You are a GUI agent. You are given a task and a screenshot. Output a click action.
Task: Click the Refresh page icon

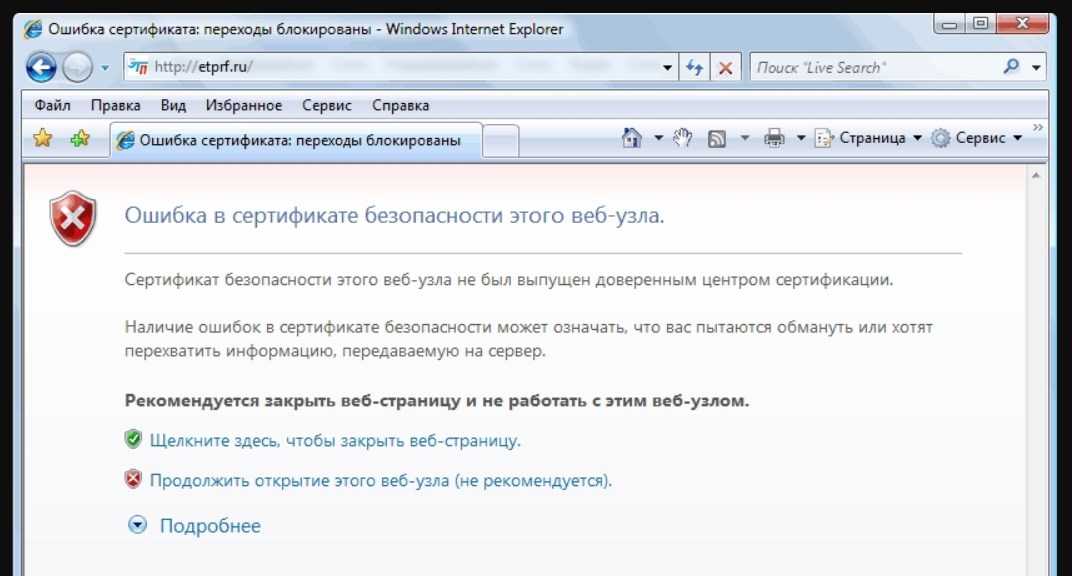[695, 67]
